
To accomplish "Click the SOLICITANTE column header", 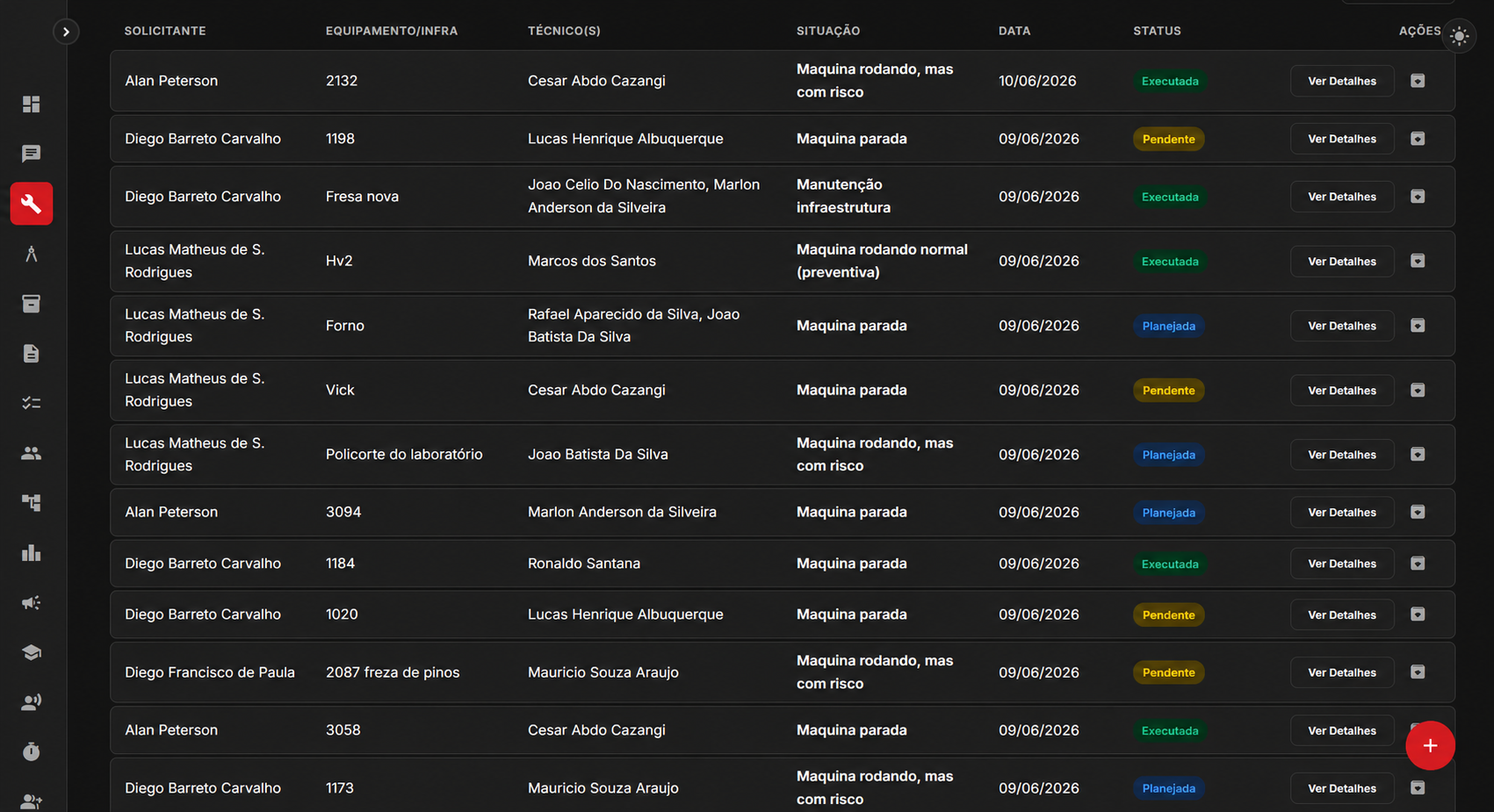I will [165, 31].
